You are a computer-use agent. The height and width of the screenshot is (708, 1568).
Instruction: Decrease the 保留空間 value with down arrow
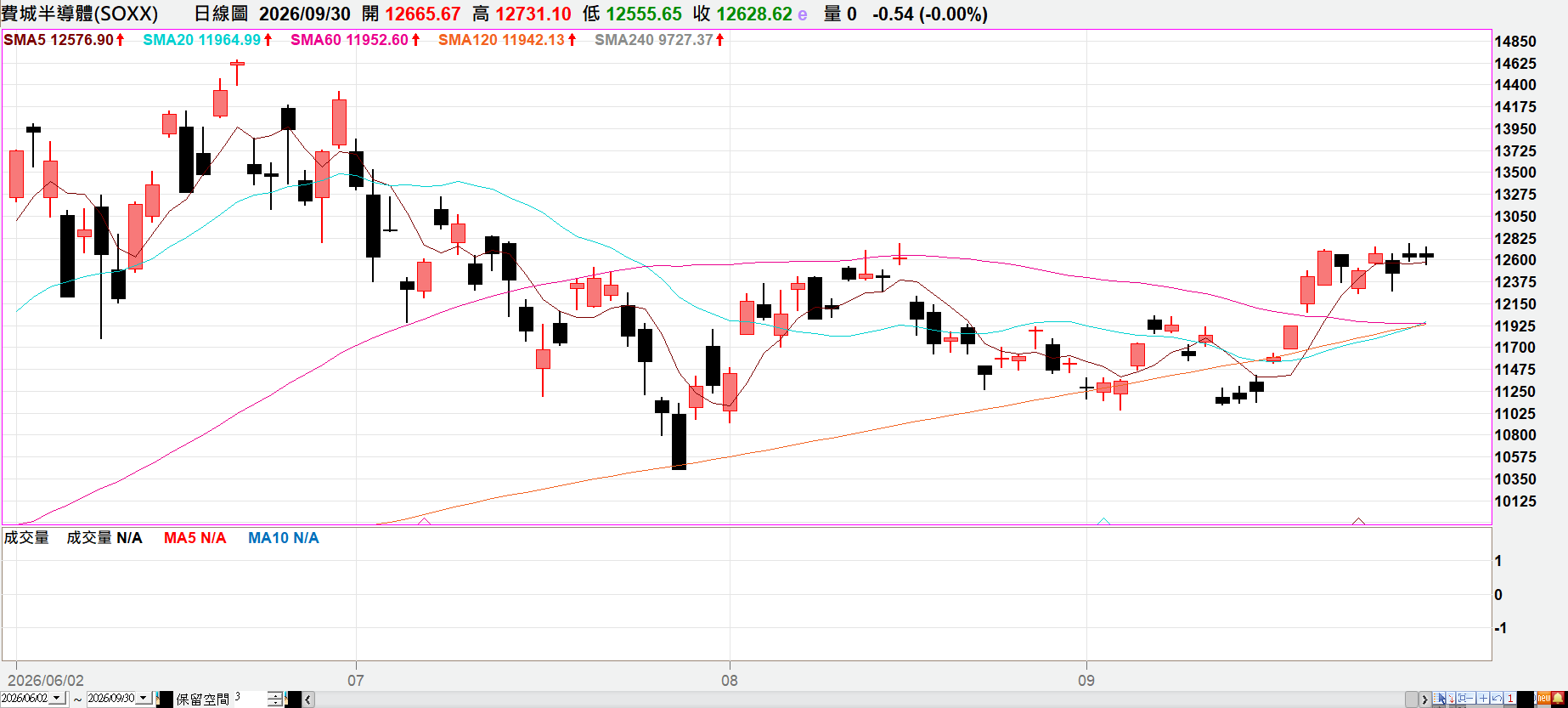(275, 702)
